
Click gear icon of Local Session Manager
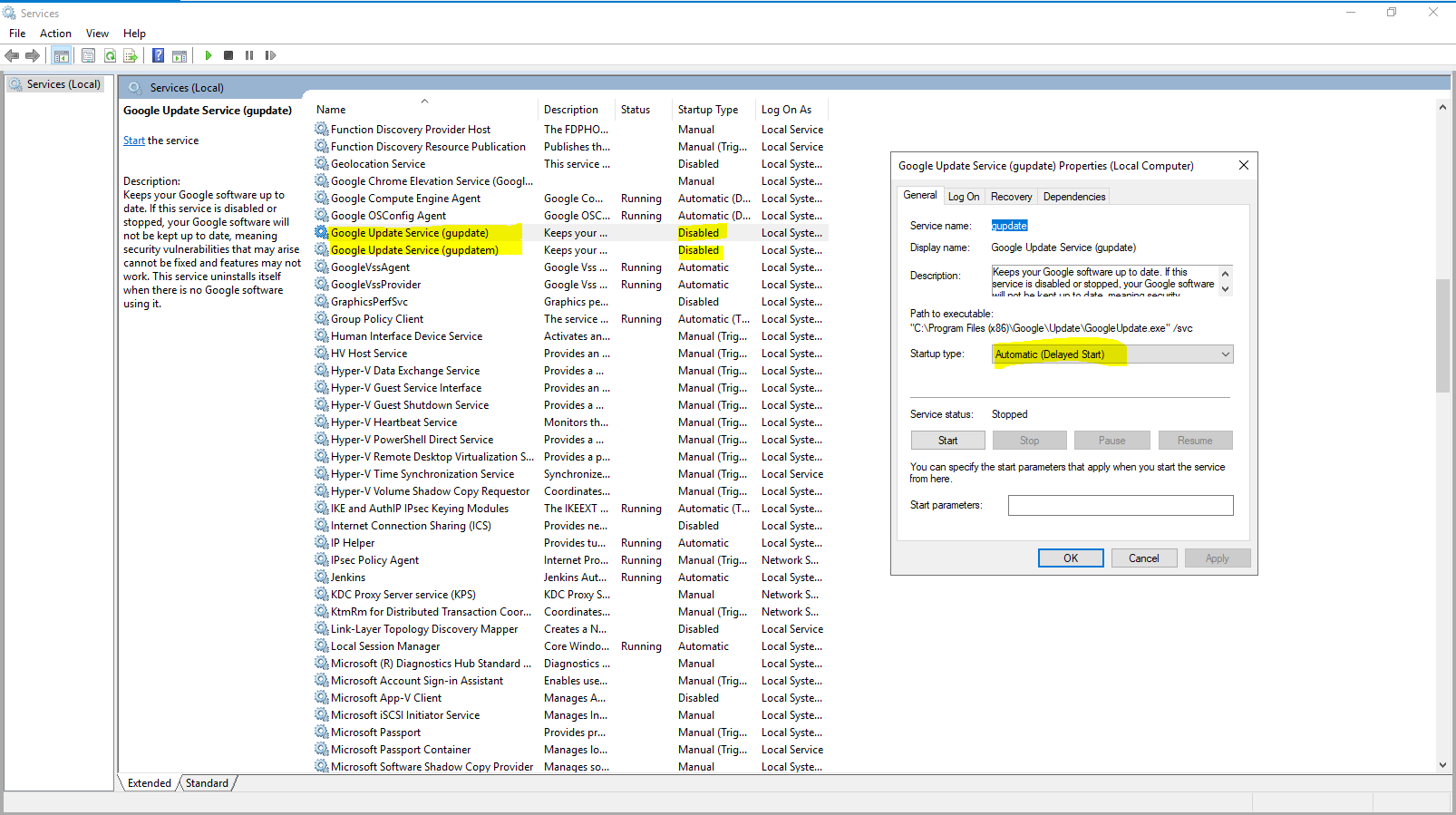click(x=322, y=646)
